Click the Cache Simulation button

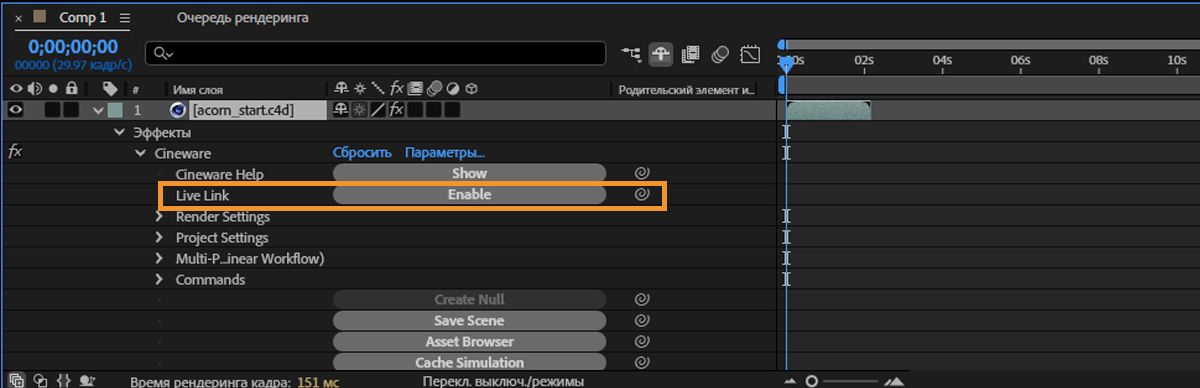tap(469, 362)
